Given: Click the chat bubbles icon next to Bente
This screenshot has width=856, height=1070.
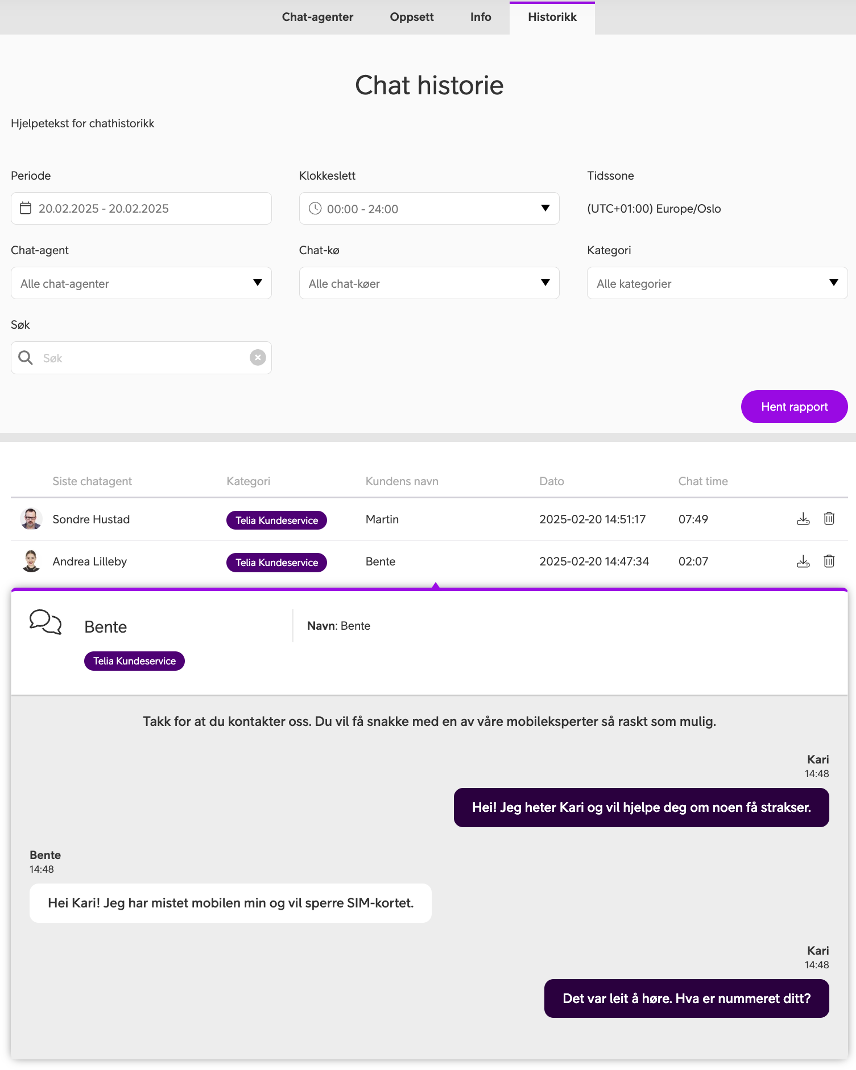Looking at the screenshot, I should click(46, 622).
